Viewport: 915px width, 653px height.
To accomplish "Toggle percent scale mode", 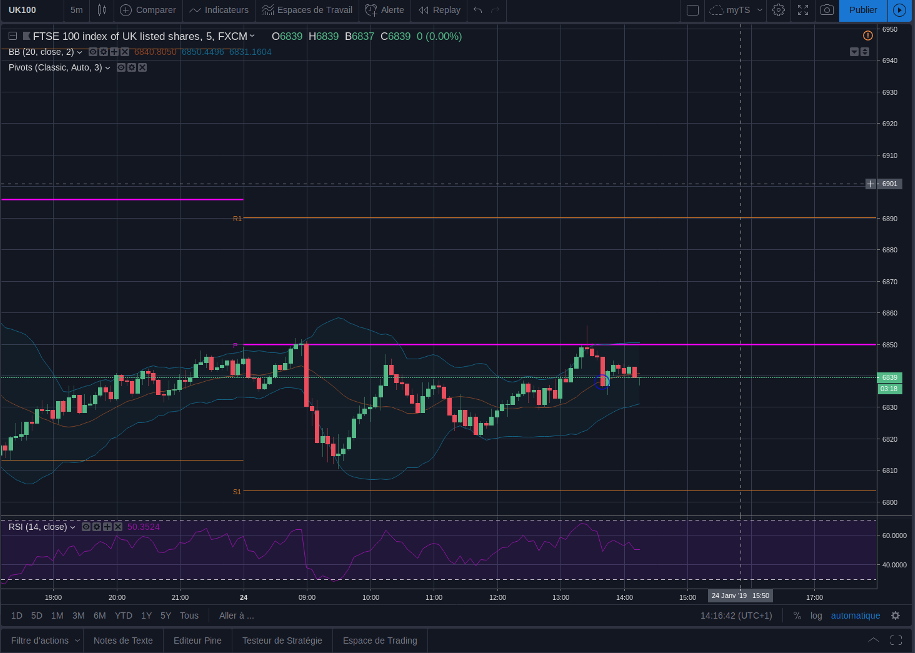I will (x=797, y=616).
